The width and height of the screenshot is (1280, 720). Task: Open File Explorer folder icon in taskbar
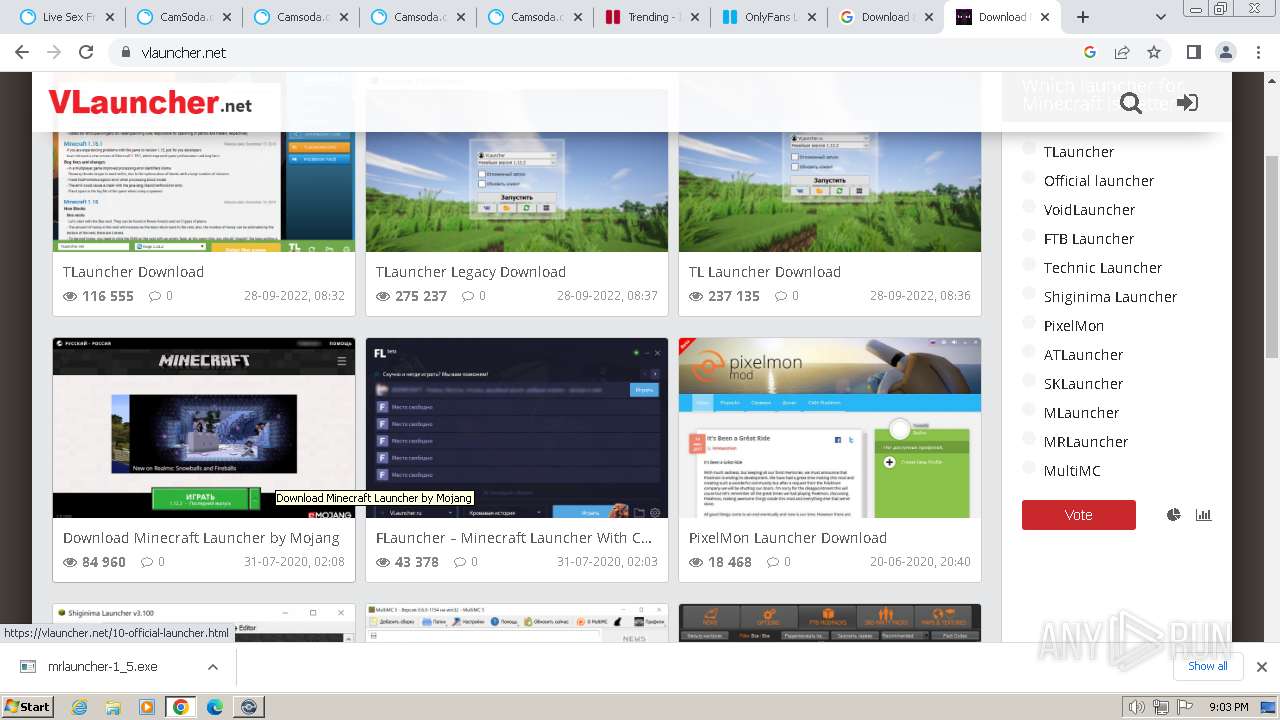click(x=113, y=707)
